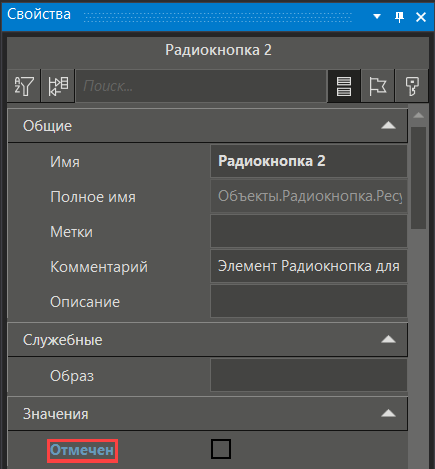
Task: Collapse the Общие section
Action: coord(388,126)
